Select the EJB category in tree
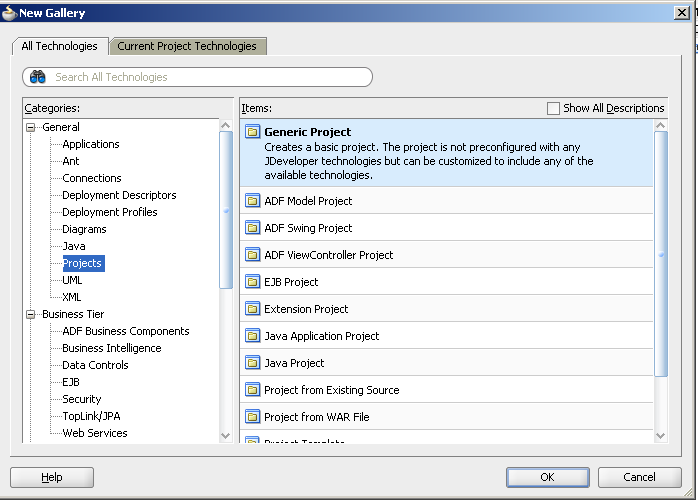This screenshot has height=500, width=698. coord(71,382)
